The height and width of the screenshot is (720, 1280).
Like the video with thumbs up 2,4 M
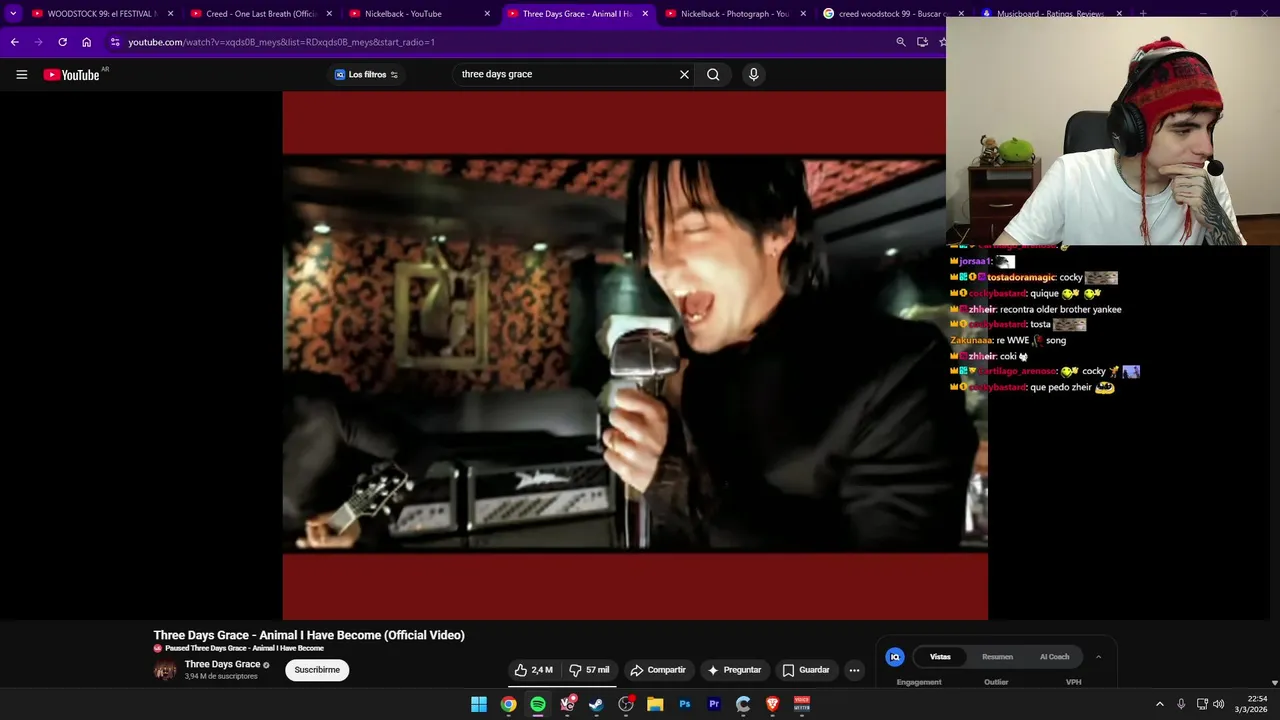click(533, 670)
